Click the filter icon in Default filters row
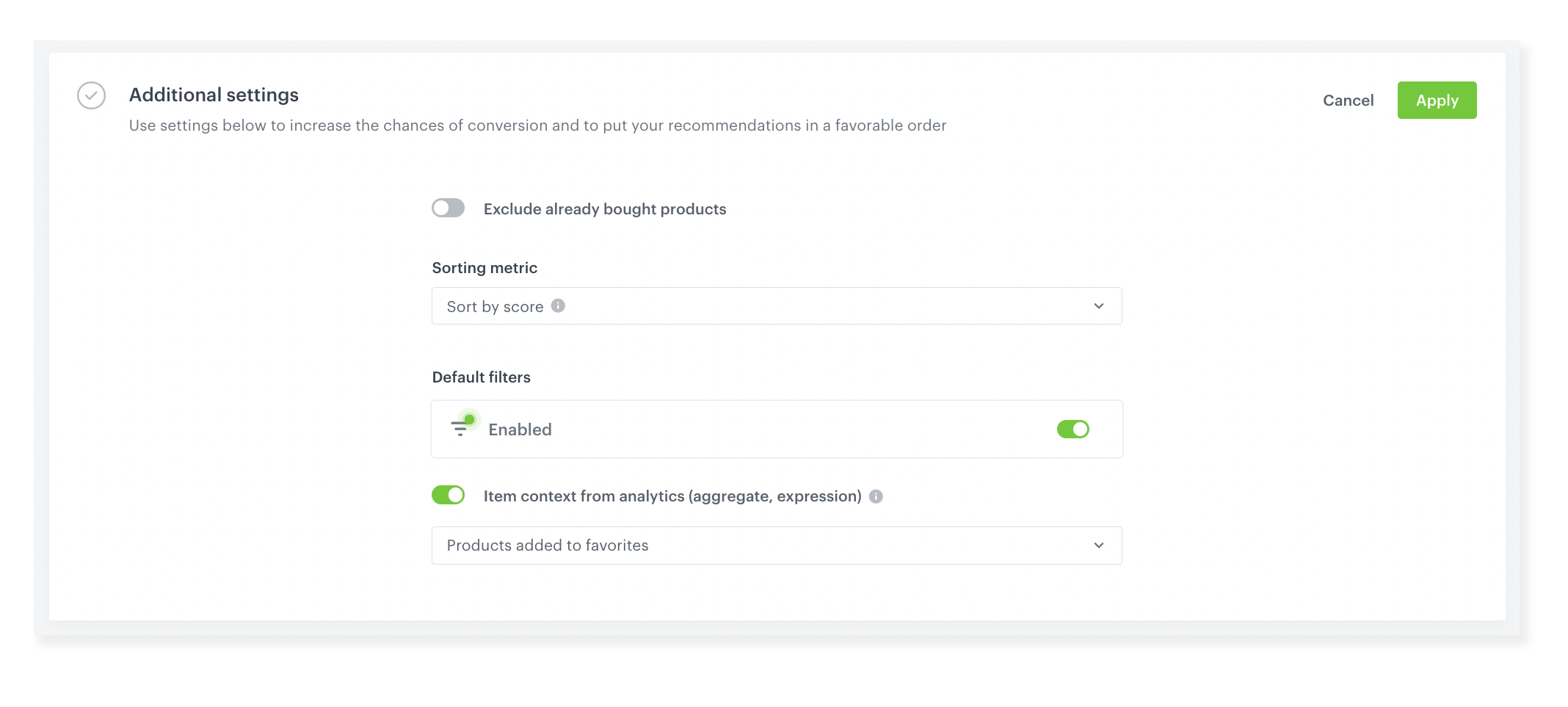The image size is (1568, 707). (461, 429)
